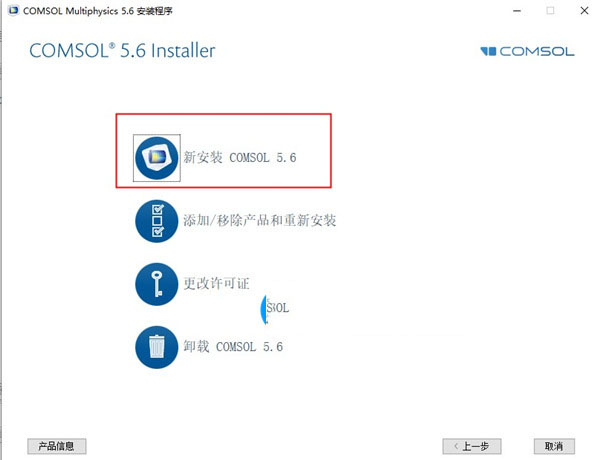Select the 更改许可证 option text
This screenshot has height=460, width=600.
click(x=216, y=284)
